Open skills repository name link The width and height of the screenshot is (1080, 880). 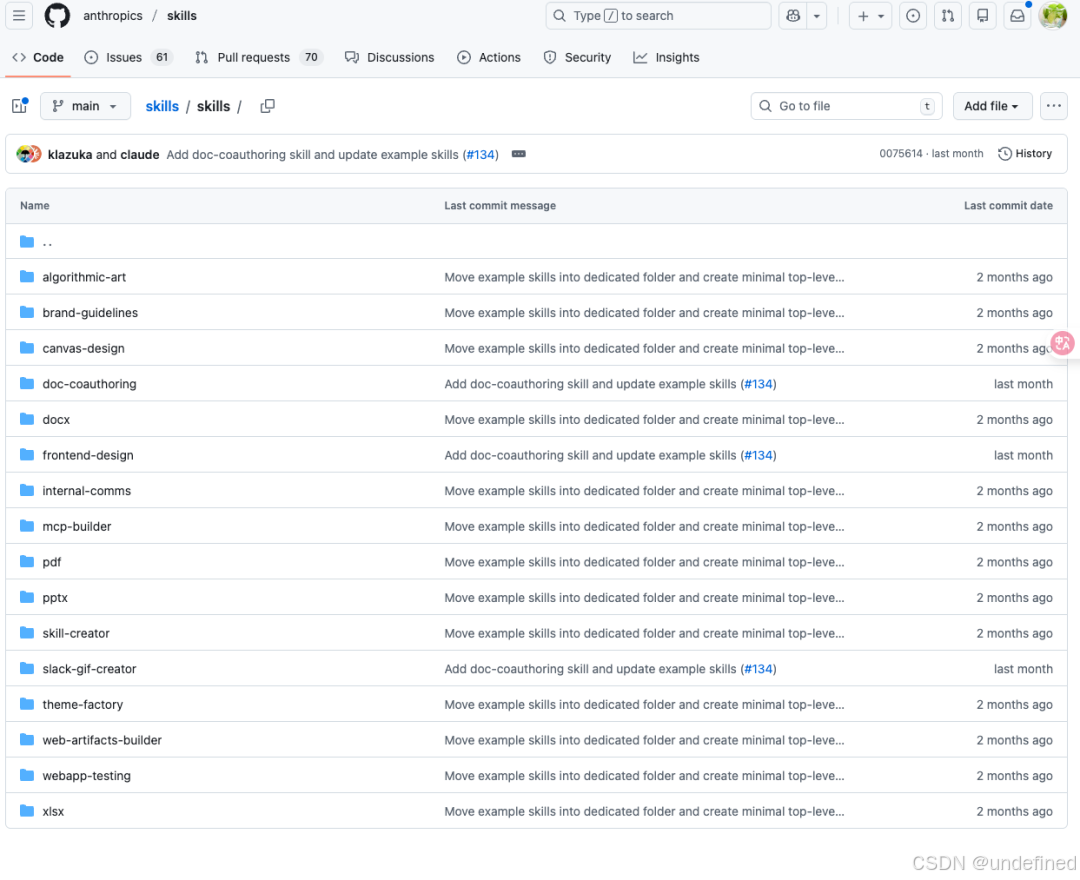(x=182, y=15)
